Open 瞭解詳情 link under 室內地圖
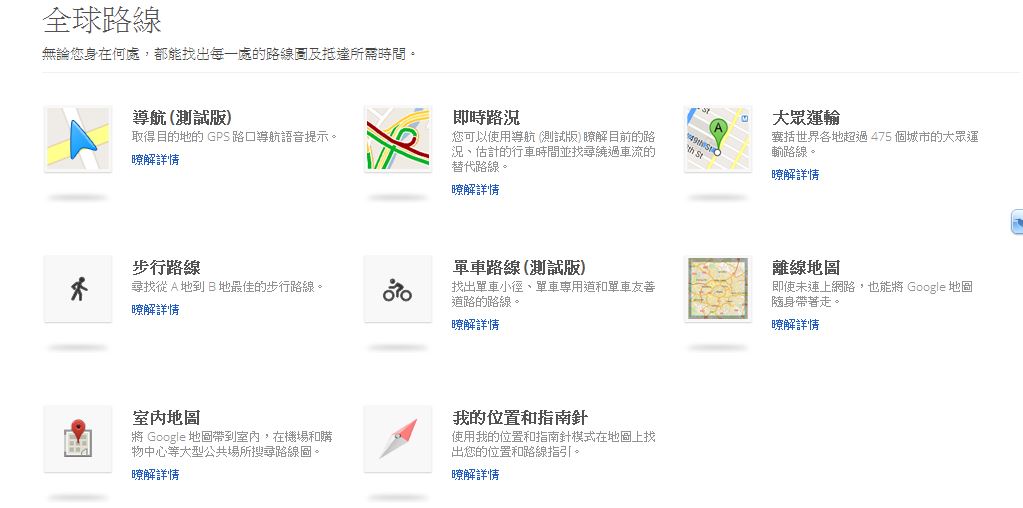 click(x=155, y=475)
